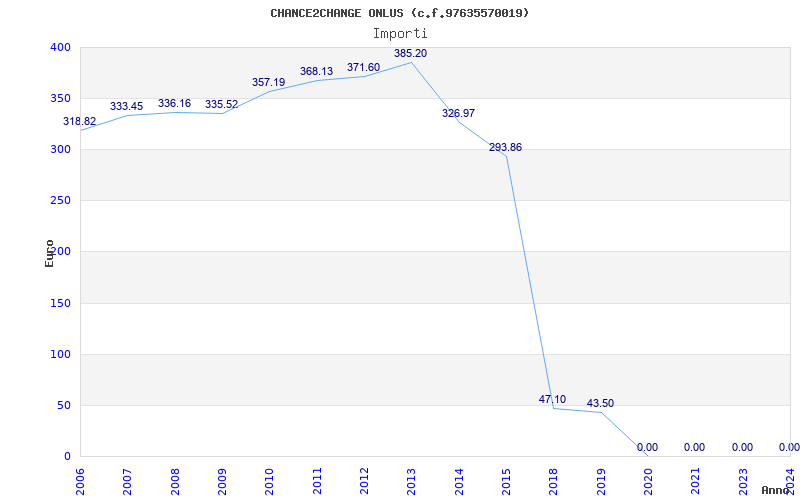Click the 300 y-axis tick label
Screen dimensions: 800x500
tap(60, 149)
